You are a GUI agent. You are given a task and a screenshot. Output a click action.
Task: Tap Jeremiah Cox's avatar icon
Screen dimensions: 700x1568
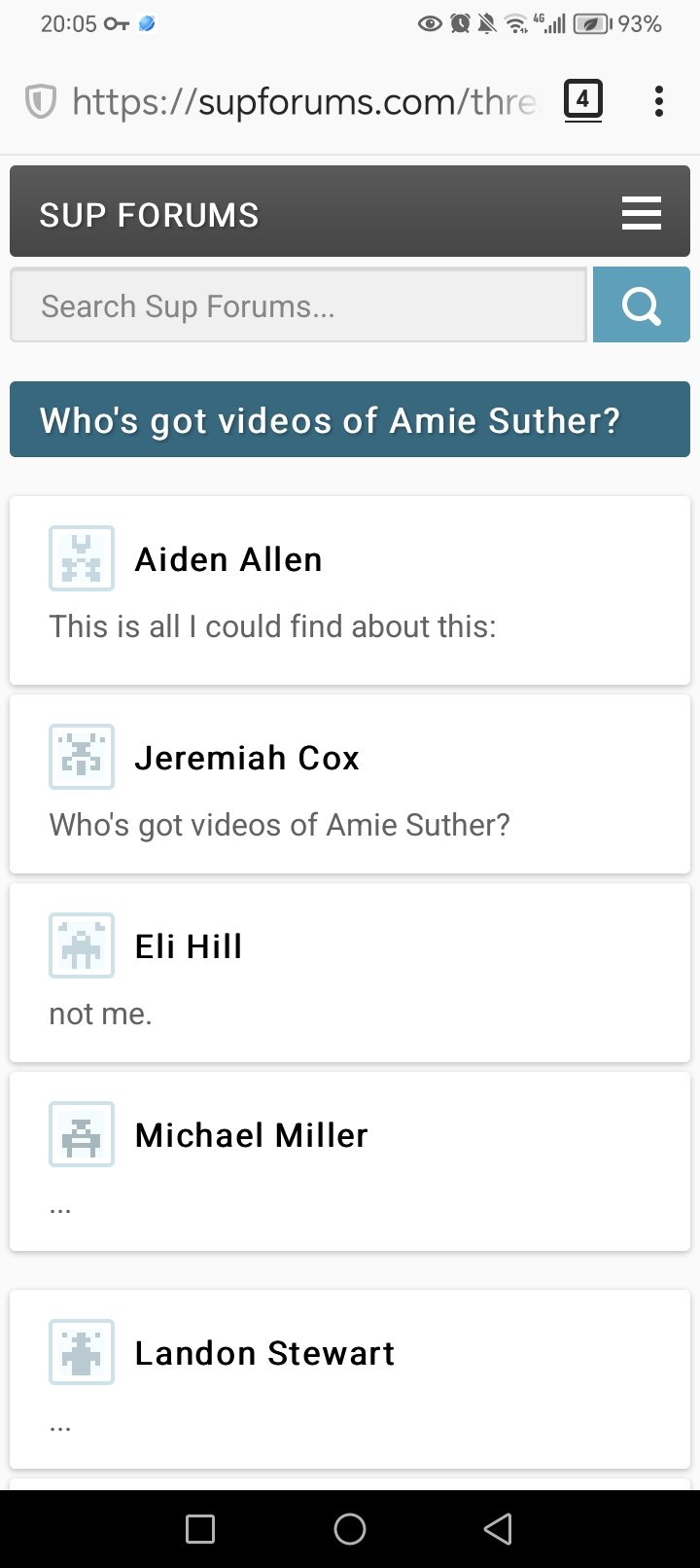82,757
